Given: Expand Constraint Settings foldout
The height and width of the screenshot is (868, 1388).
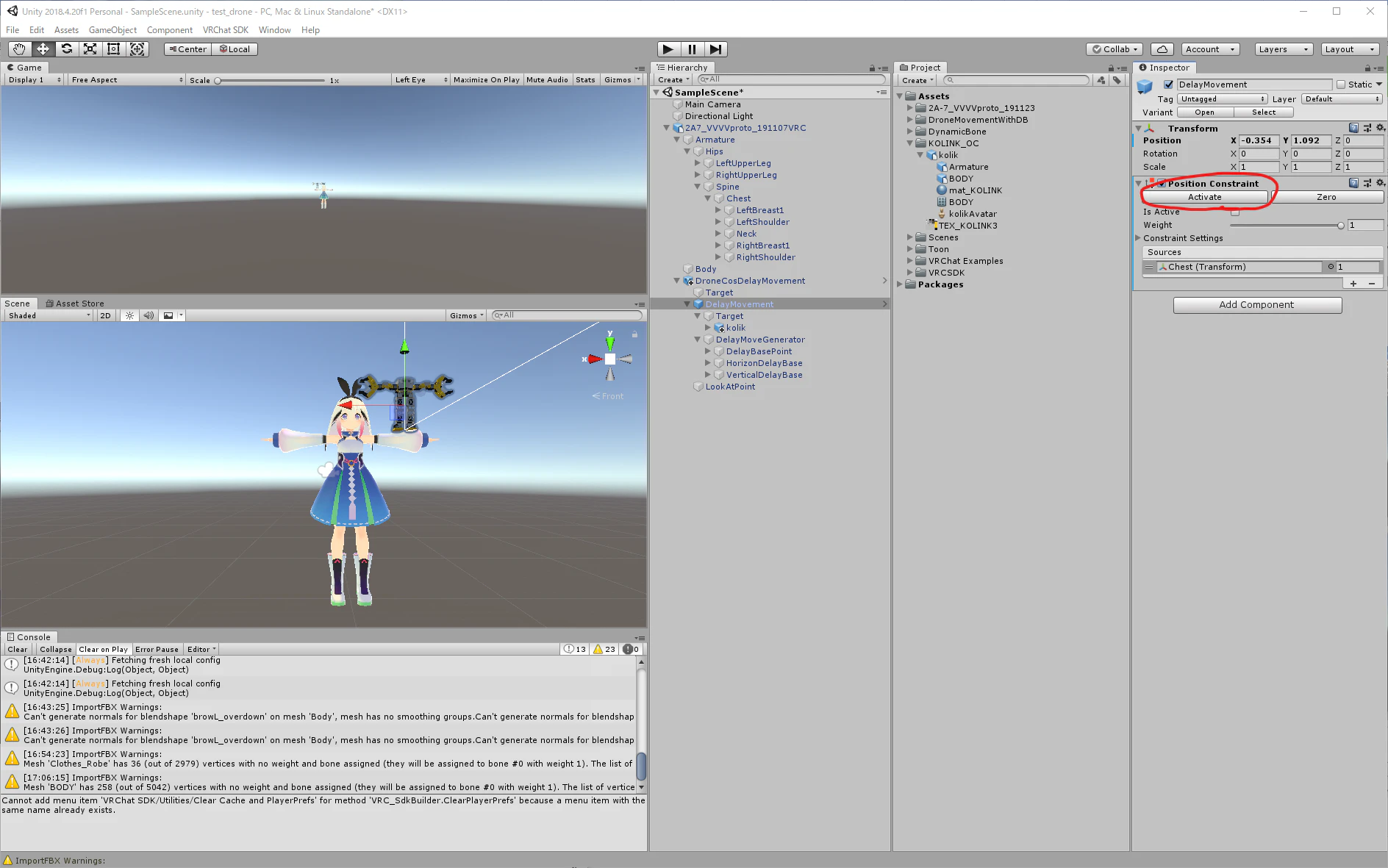Looking at the screenshot, I should (1138, 238).
